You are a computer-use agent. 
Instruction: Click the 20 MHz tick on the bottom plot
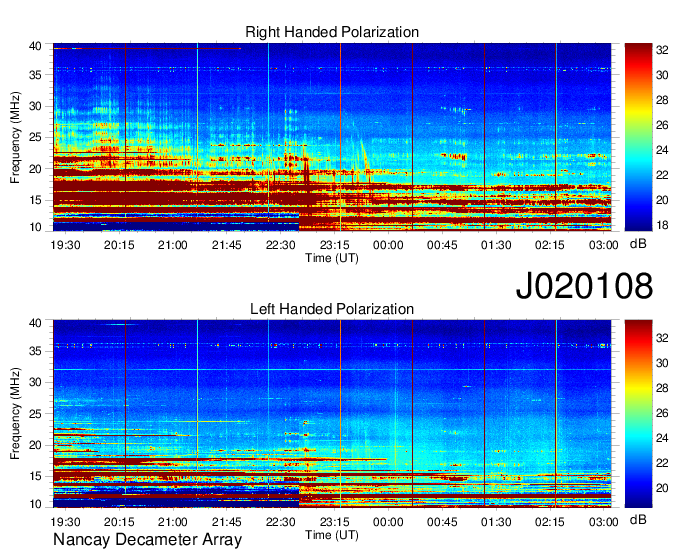35,445
